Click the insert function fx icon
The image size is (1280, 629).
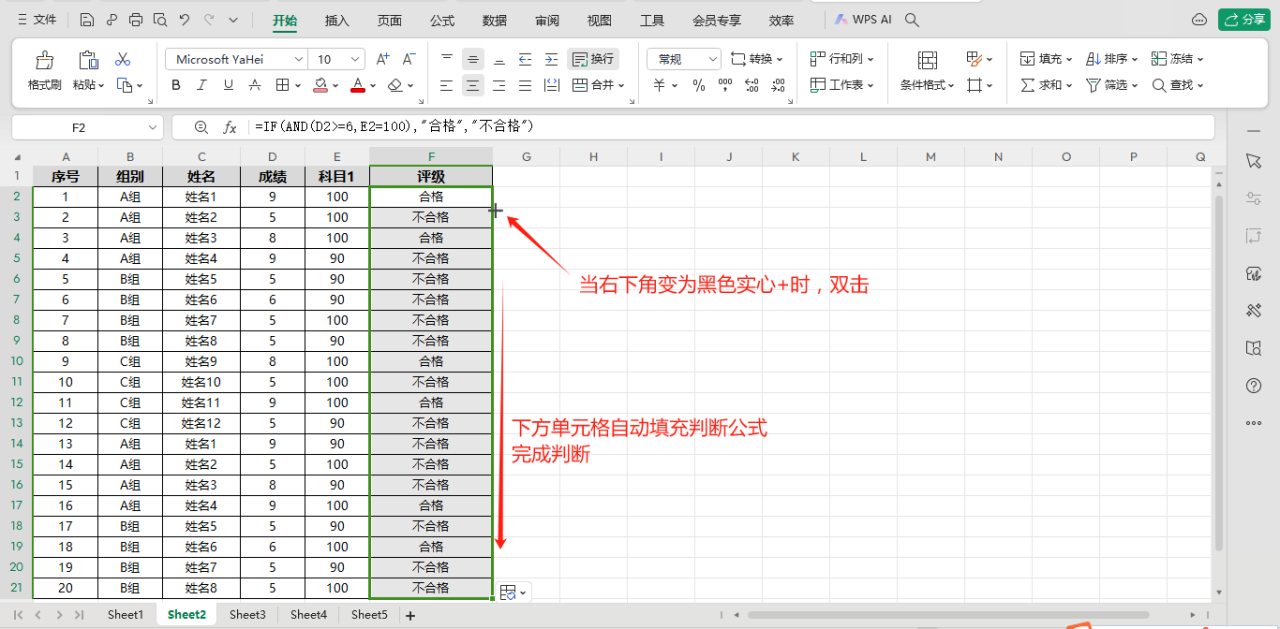click(x=230, y=127)
